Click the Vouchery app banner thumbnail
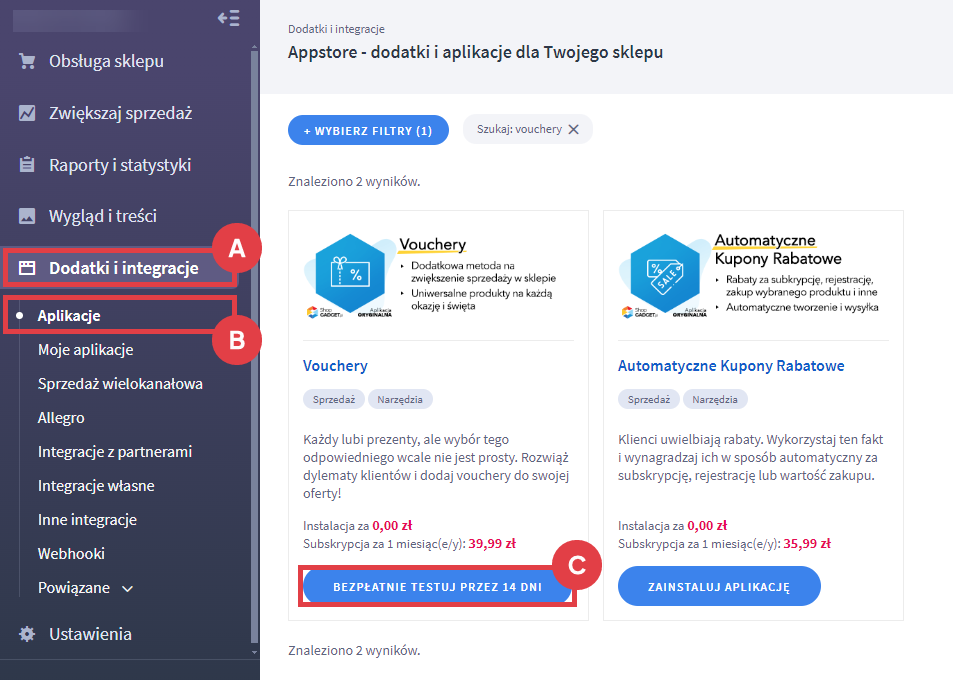This screenshot has width=953, height=680. point(438,276)
